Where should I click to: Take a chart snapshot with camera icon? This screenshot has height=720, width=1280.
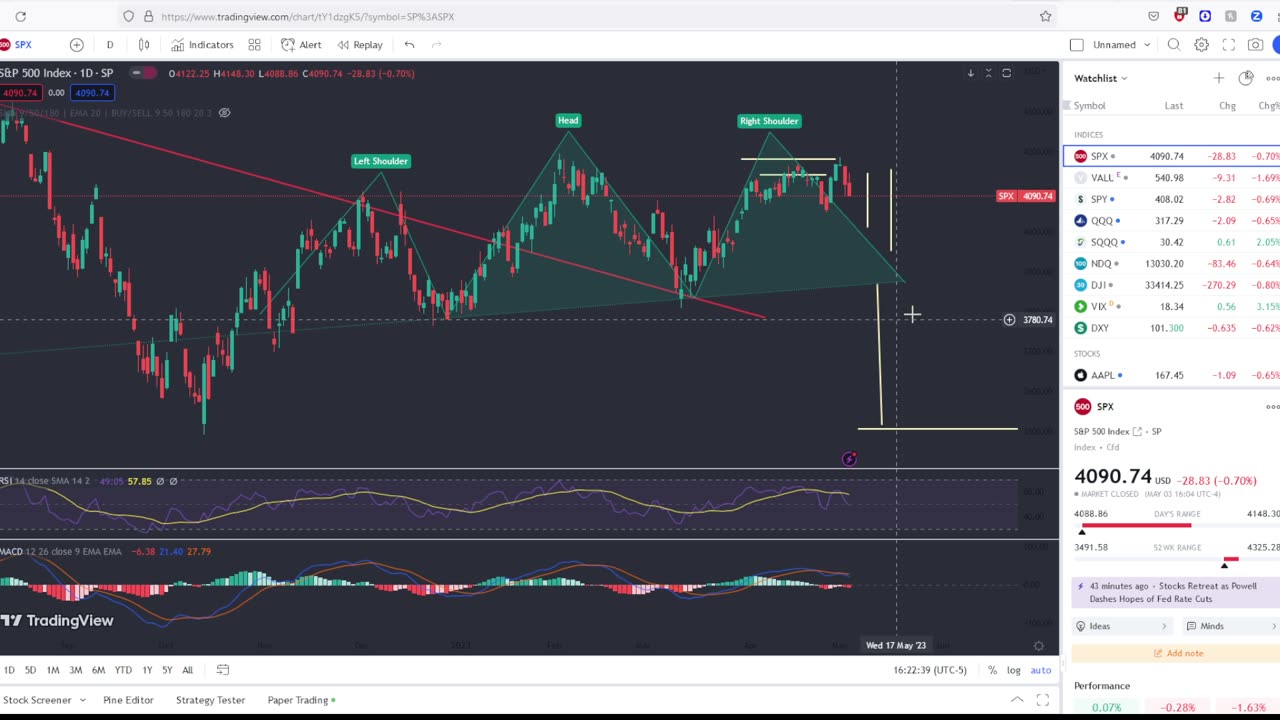[x=1255, y=44]
